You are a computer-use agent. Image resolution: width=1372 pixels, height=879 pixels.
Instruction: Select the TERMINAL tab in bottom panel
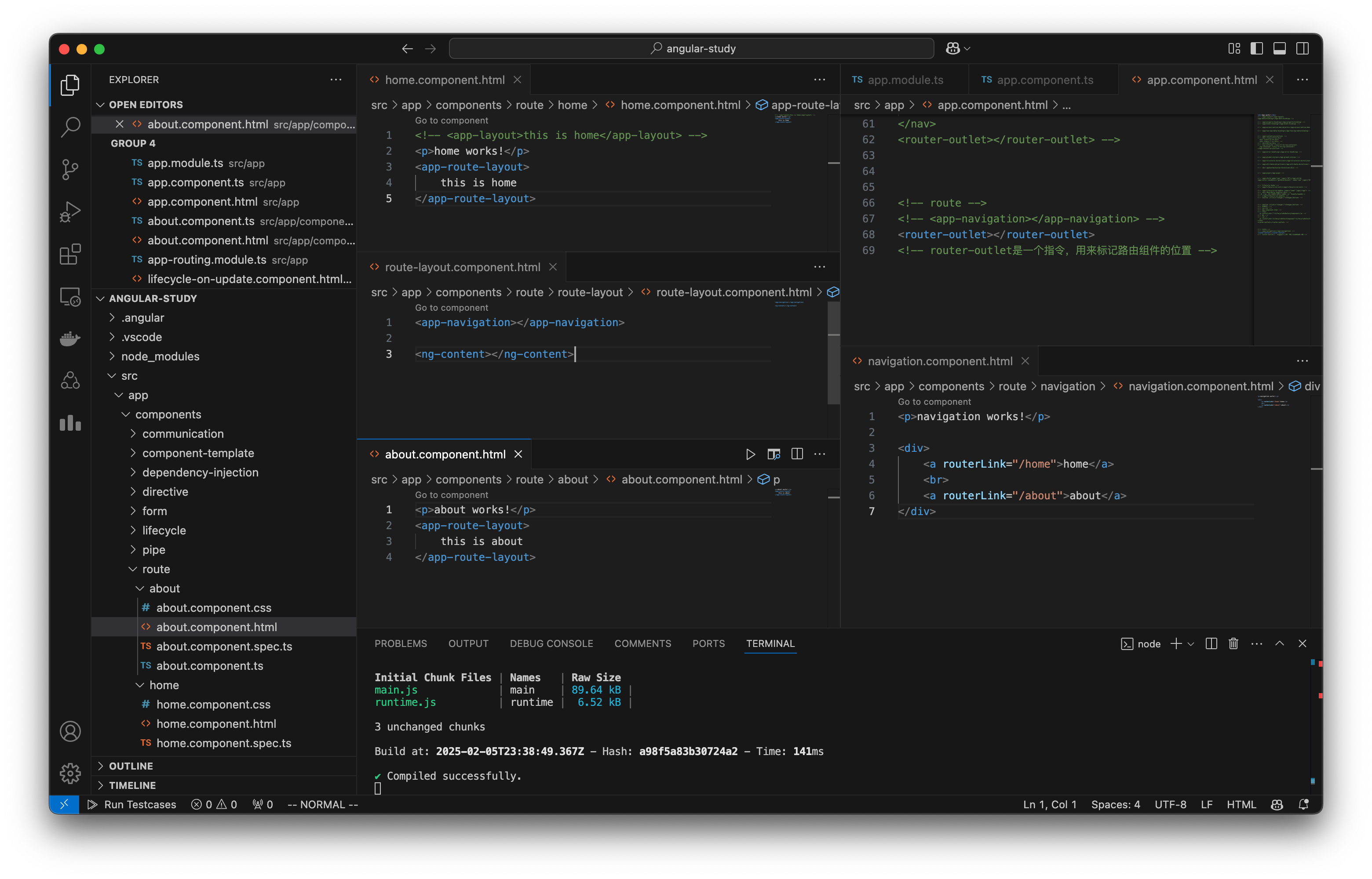coord(770,643)
